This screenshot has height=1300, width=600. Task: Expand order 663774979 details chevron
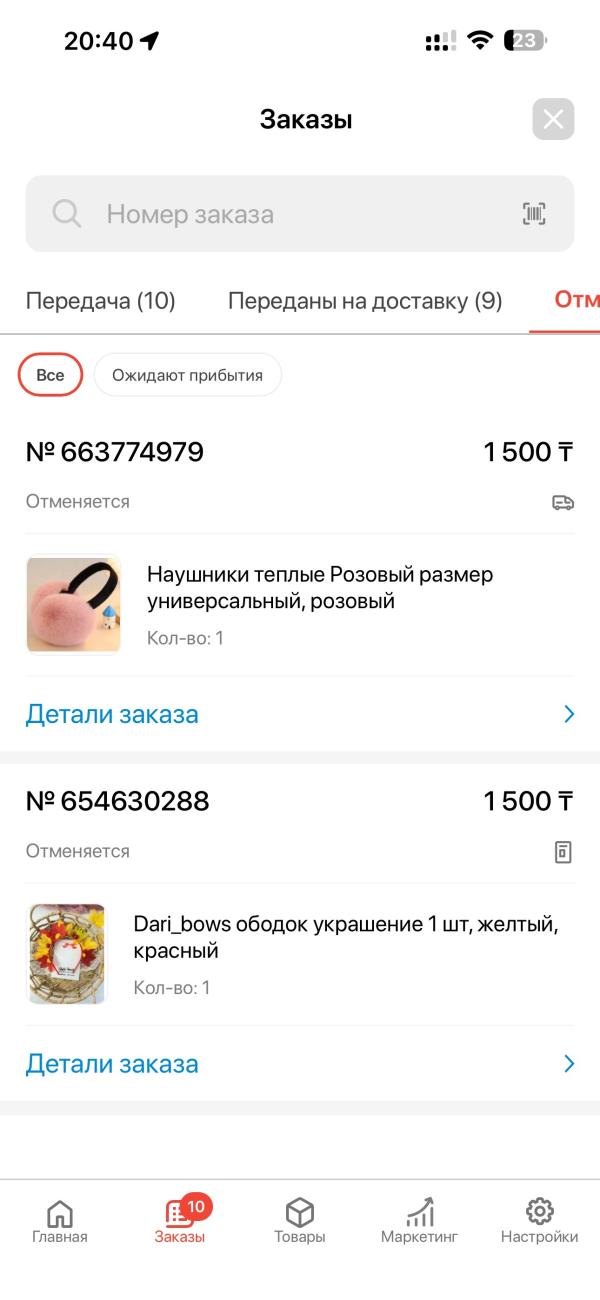click(x=569, y=714)
